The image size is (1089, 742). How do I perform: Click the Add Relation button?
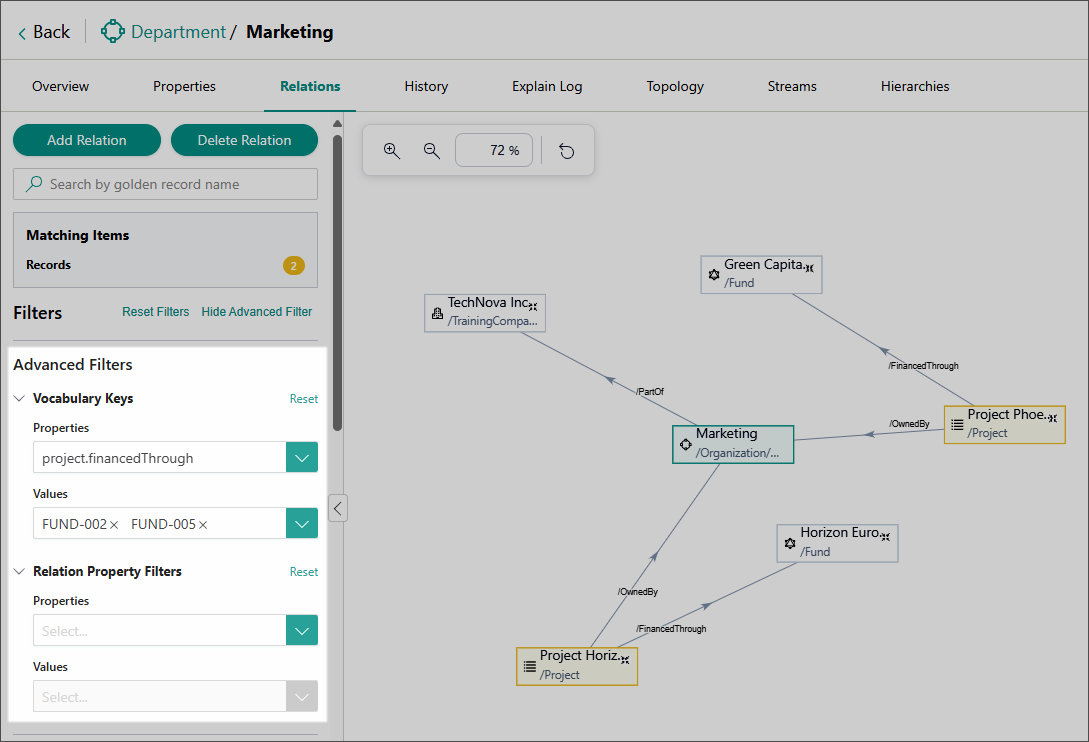87,140
